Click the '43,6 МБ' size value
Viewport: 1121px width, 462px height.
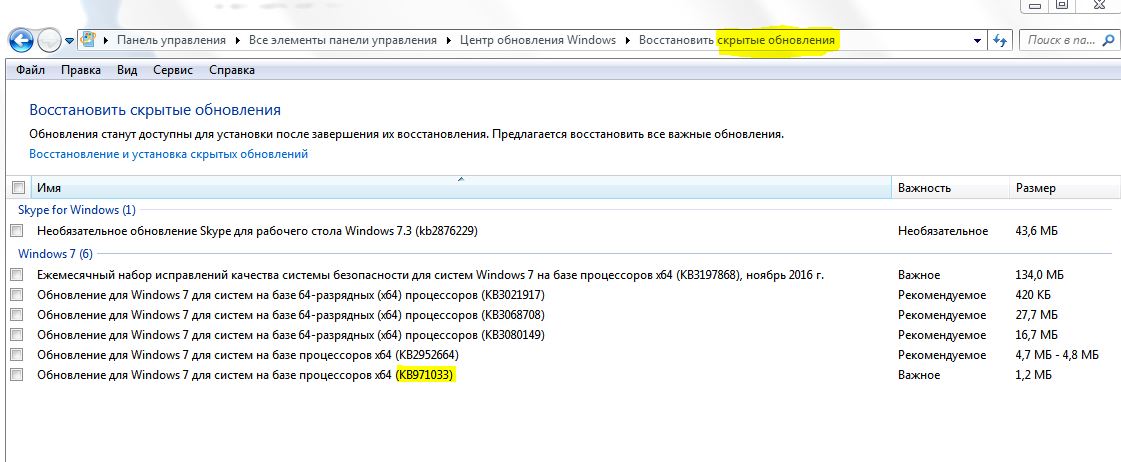tap(1037, 231)
